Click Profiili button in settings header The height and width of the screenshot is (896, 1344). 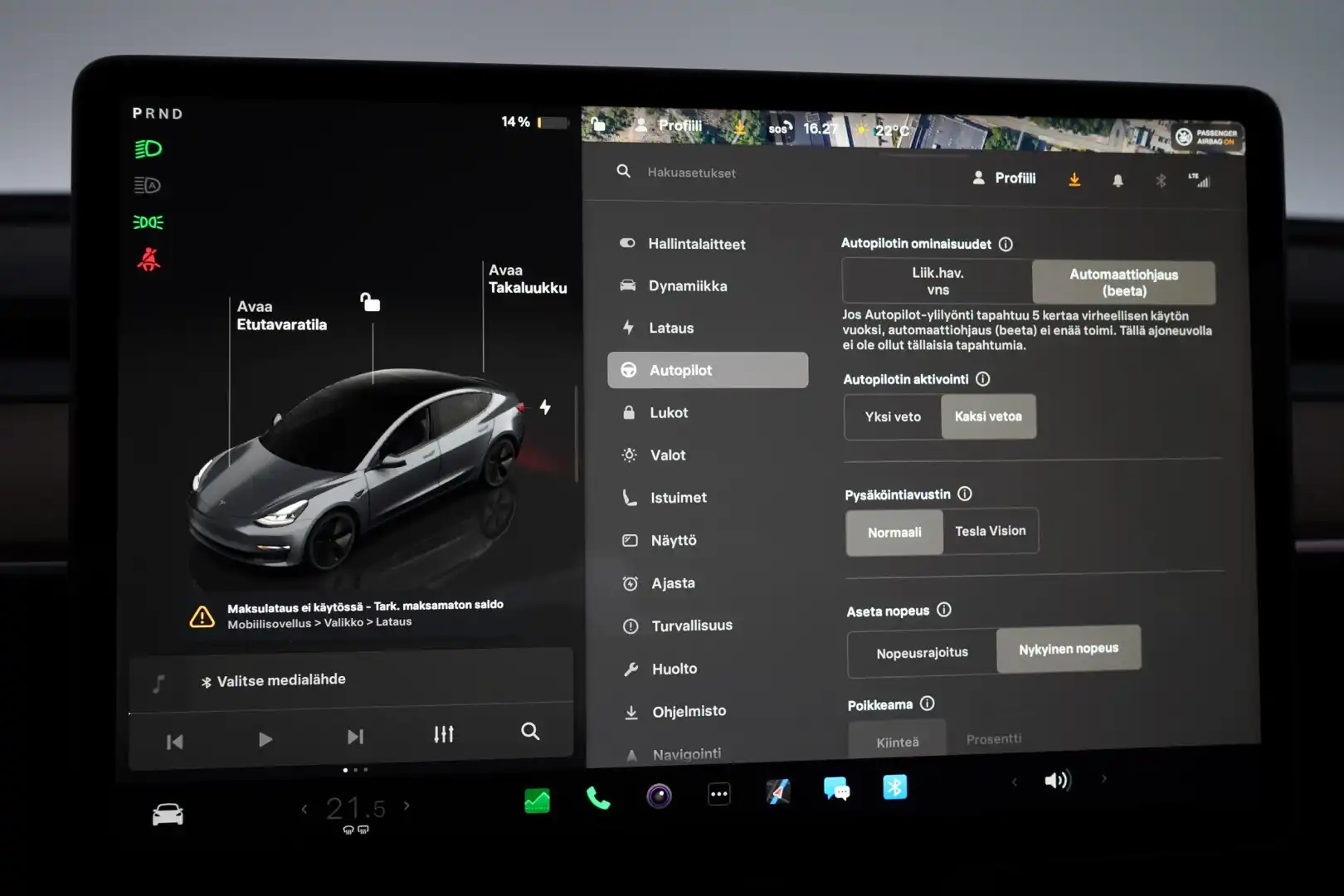coord(1004,178)
